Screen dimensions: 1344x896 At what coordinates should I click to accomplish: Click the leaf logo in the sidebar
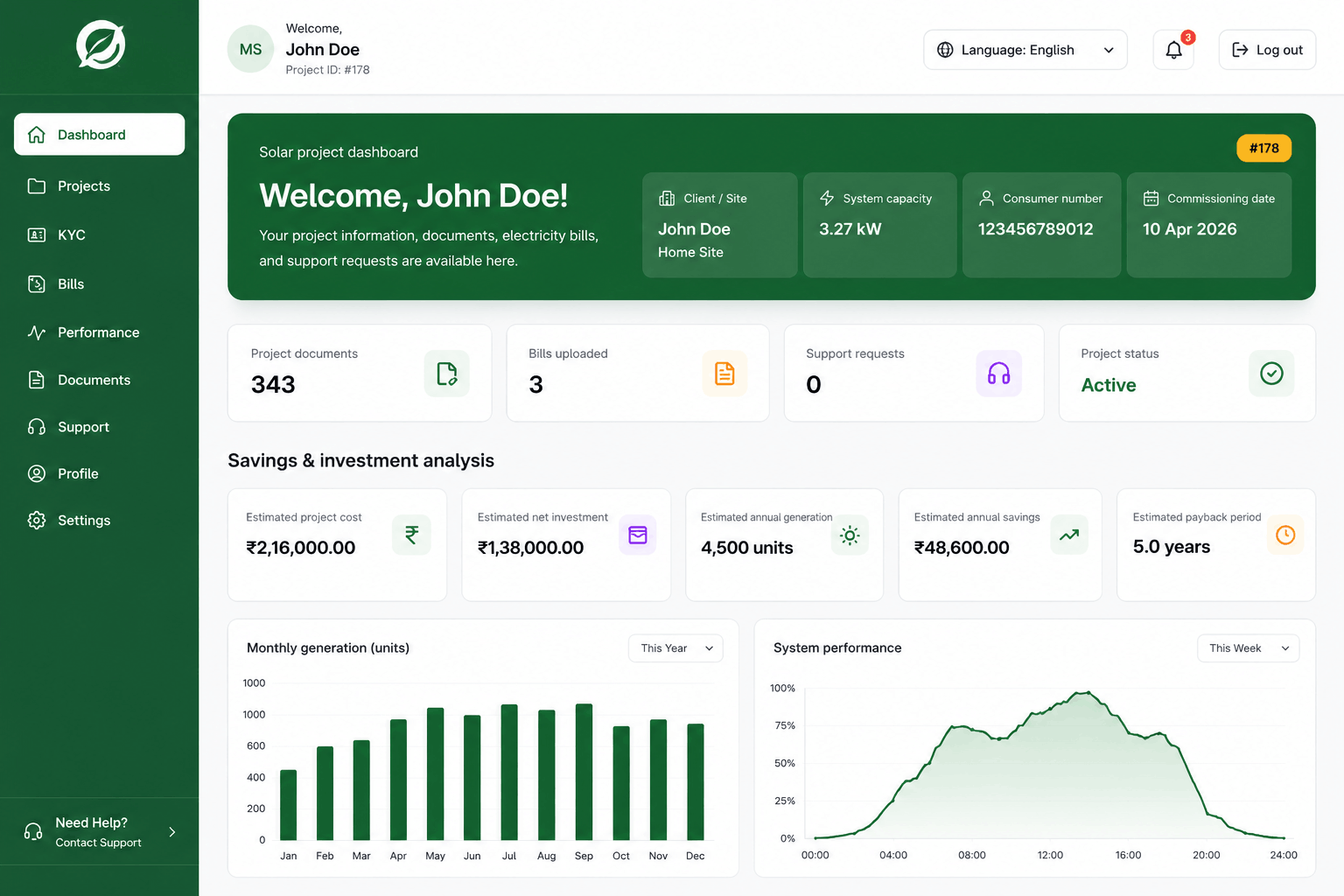click(x=101, y=45)
